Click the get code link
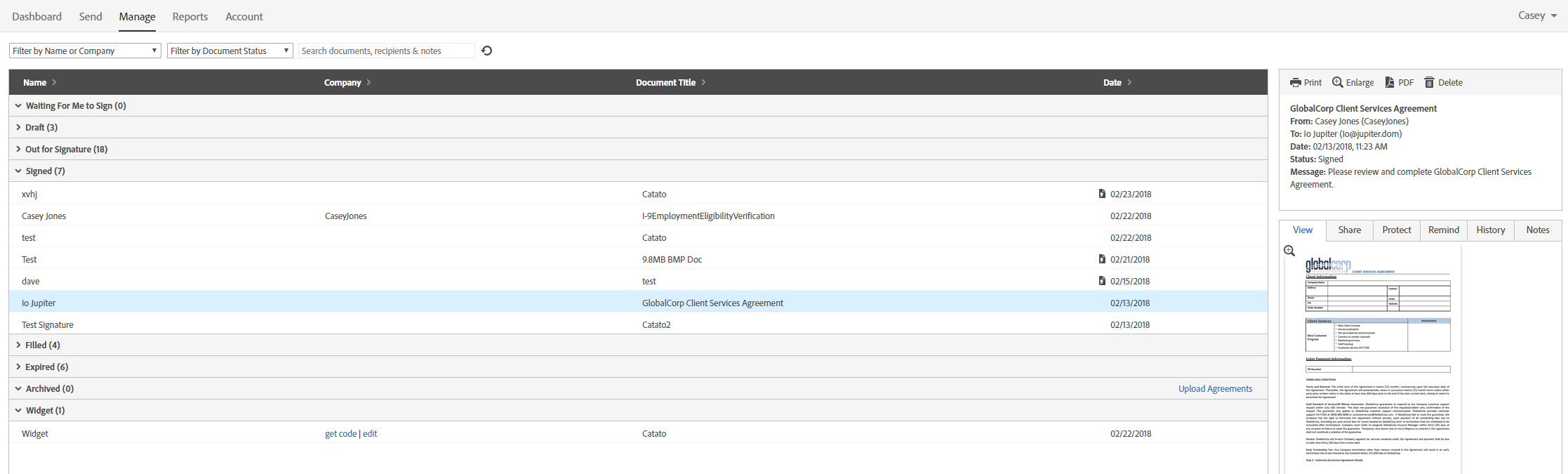This screenshot has width=1568, height=474. [340, 433]
